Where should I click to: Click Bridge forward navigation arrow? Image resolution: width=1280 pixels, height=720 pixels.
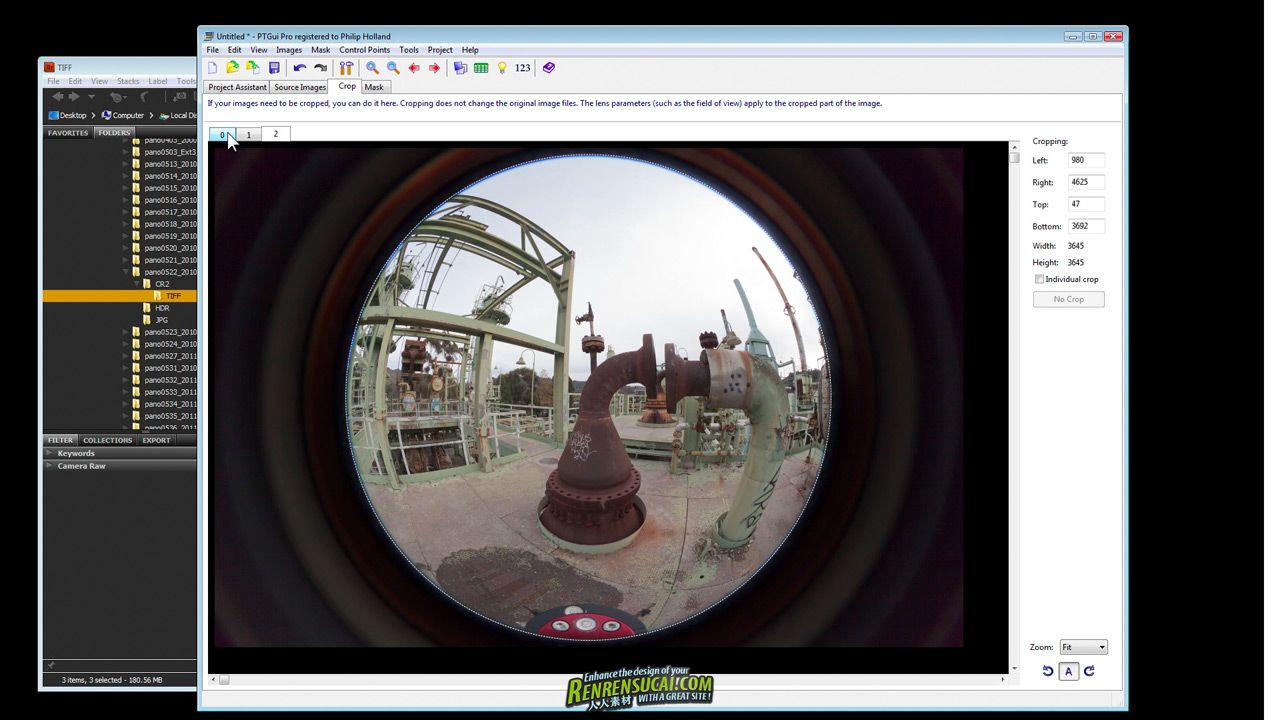click(74, 97)
